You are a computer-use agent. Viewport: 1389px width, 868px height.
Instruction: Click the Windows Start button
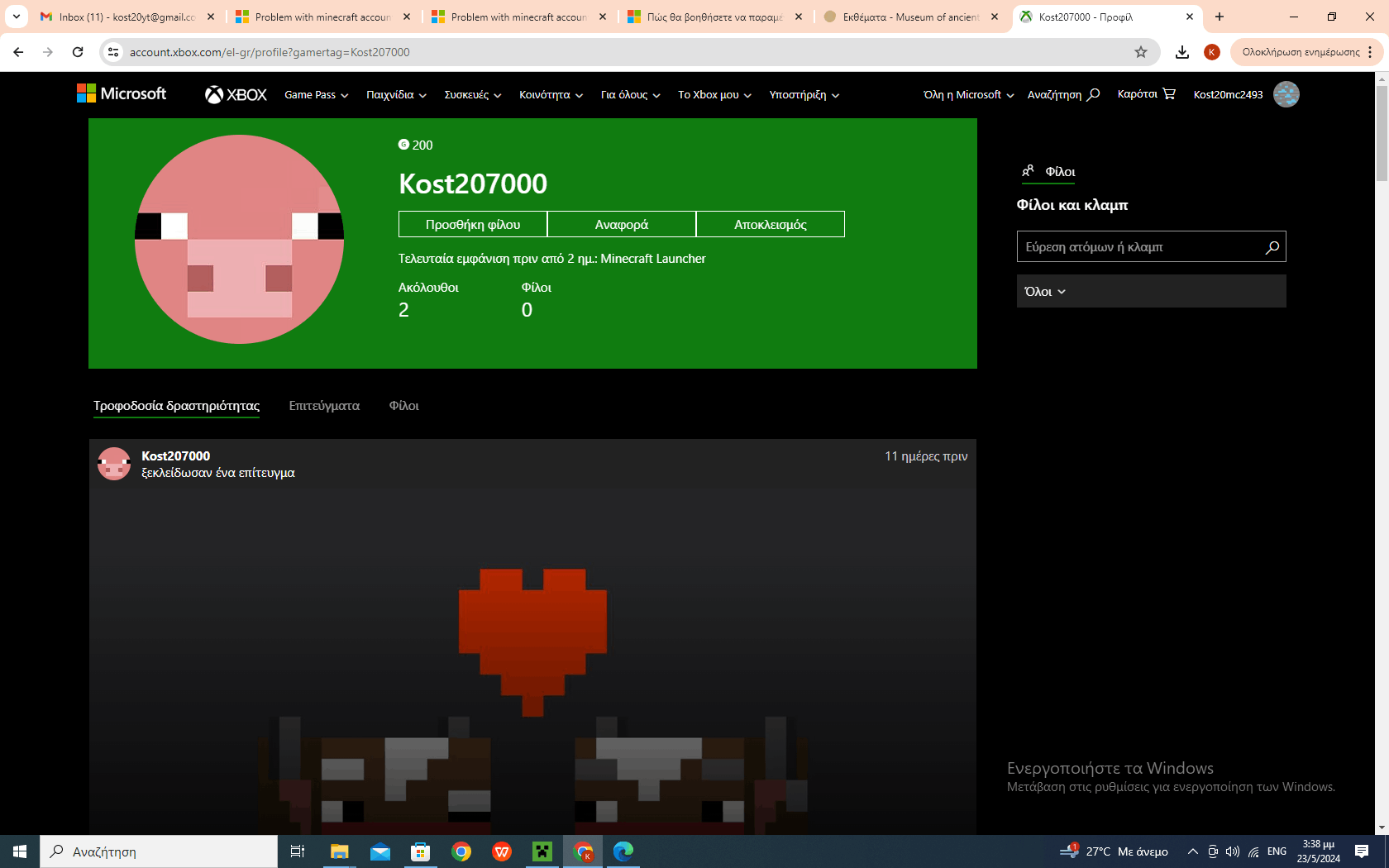tap(20, 851)
